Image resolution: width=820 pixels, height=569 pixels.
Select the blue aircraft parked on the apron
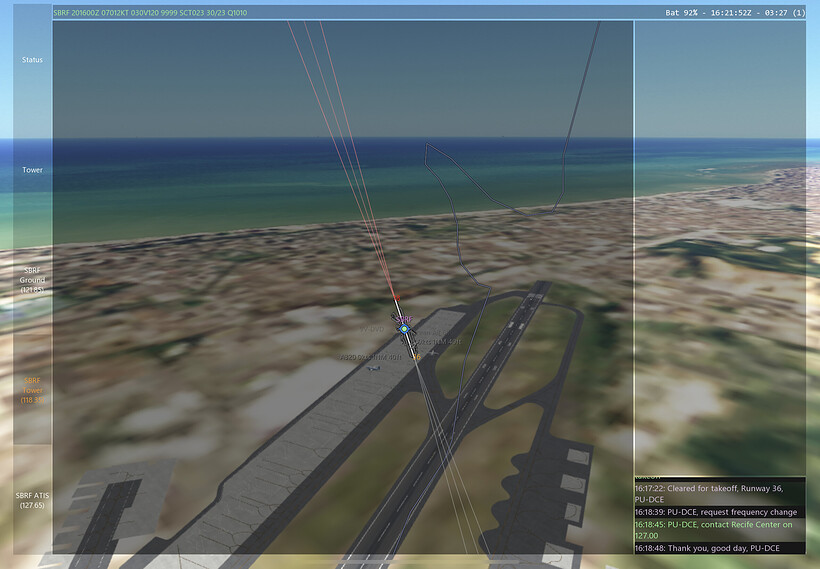pos(372,368)
